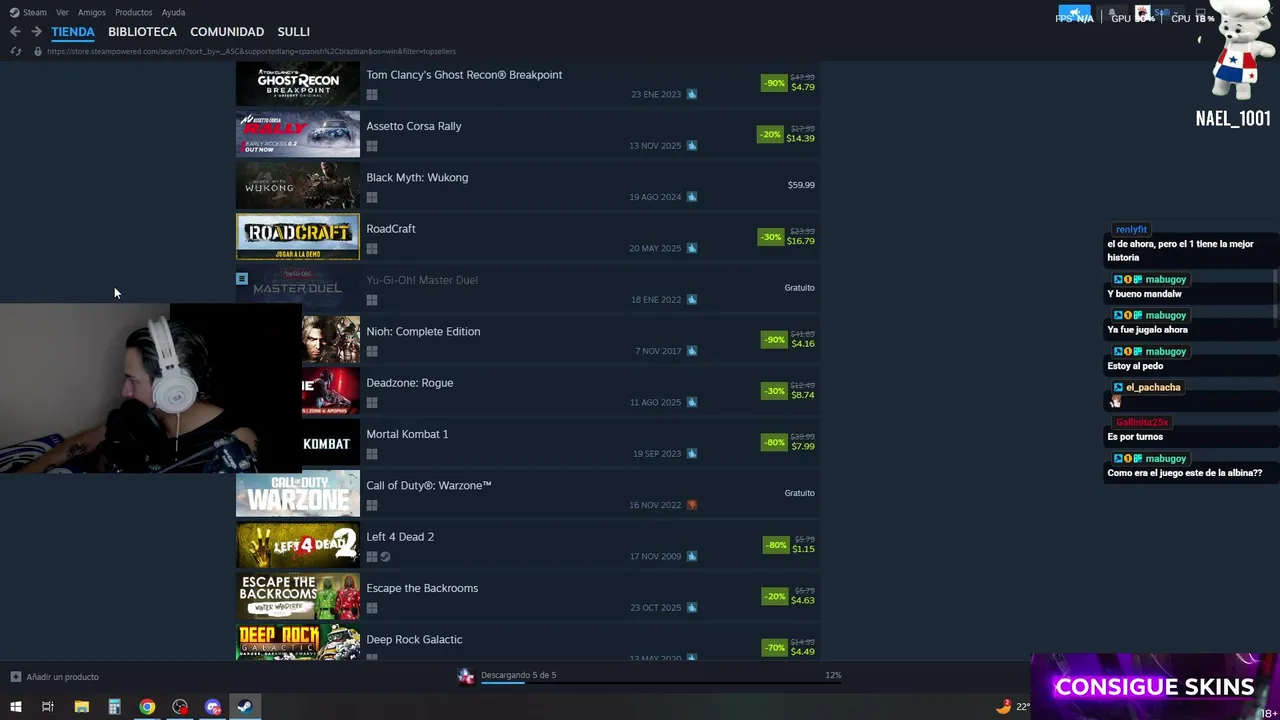Go forward with the forward arrow
The image size is (1280, 720).
[x=36, y=32]
